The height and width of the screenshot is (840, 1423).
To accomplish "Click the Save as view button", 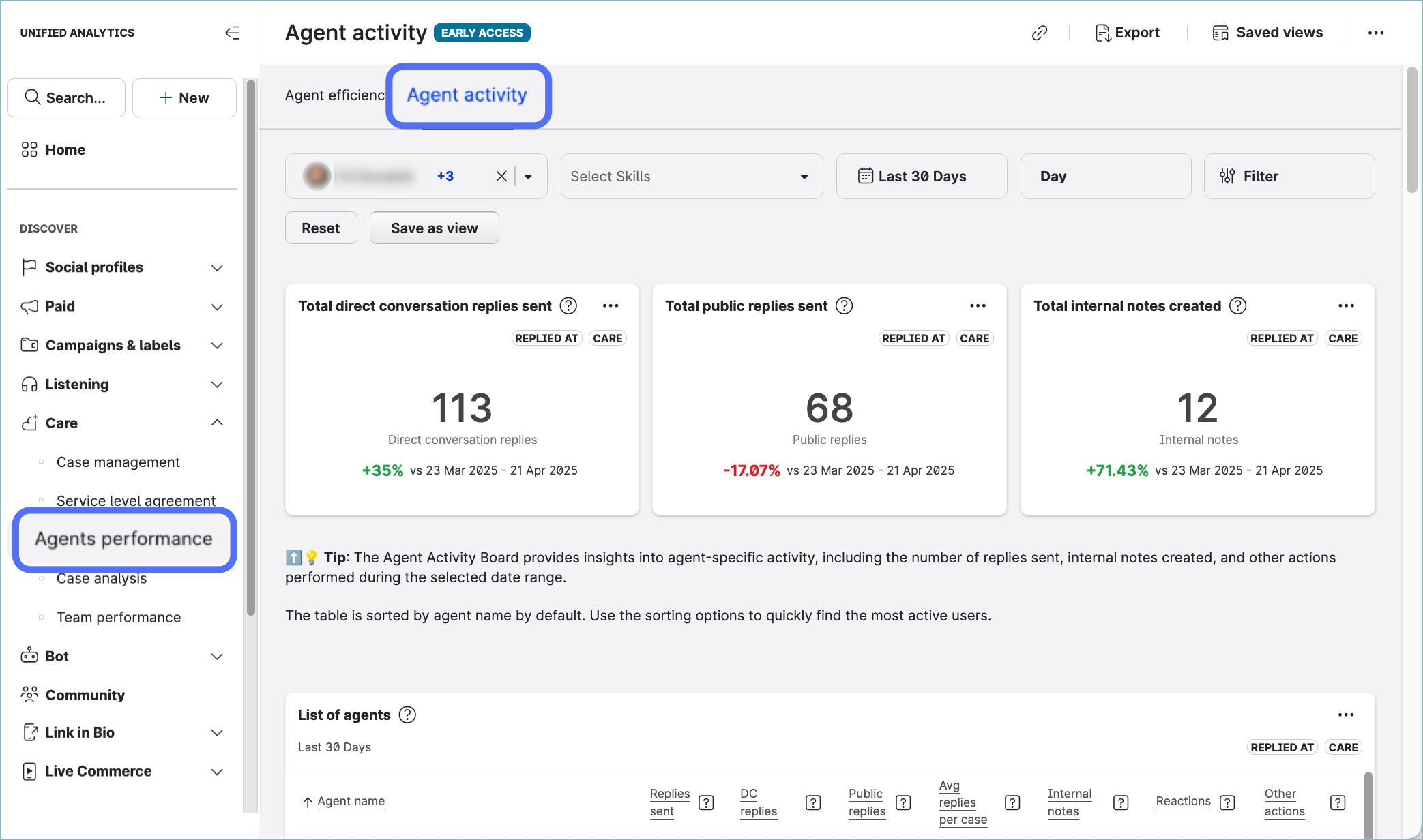I will click(434, 228).
